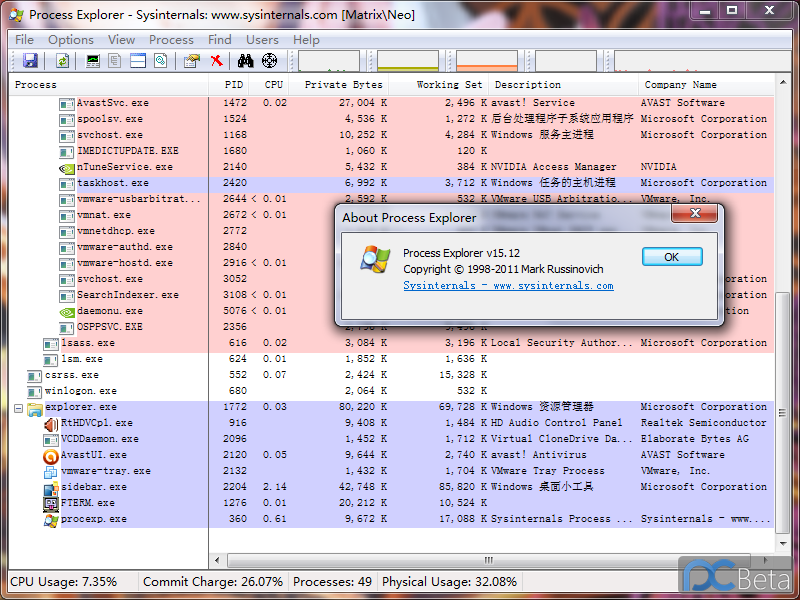Screen dimensions: 800x600
Task: Sort by the CPU column header
Action: [x=269, y=85]
